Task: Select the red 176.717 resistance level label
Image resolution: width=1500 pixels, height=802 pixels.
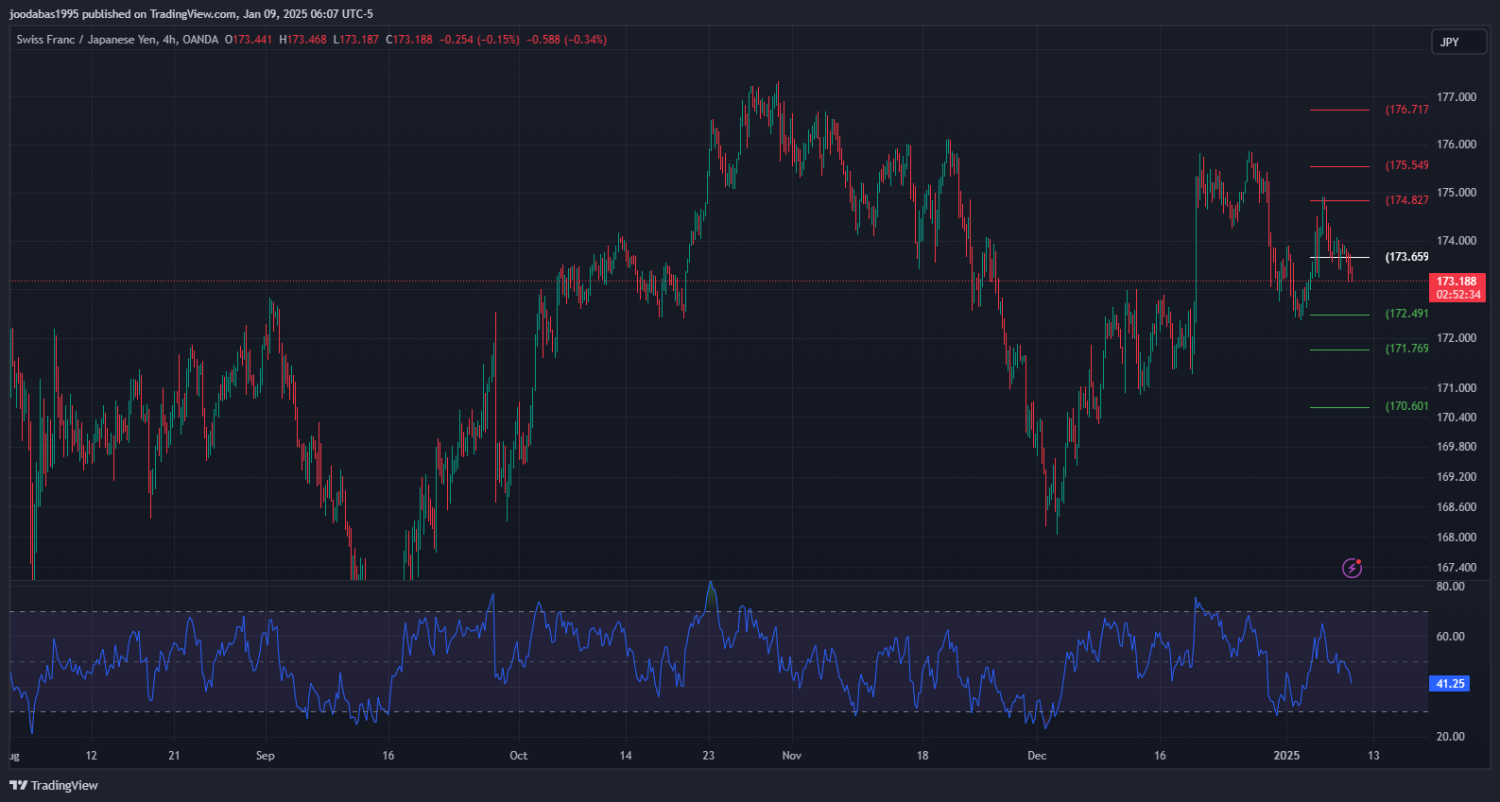Action: point(1406,110)
